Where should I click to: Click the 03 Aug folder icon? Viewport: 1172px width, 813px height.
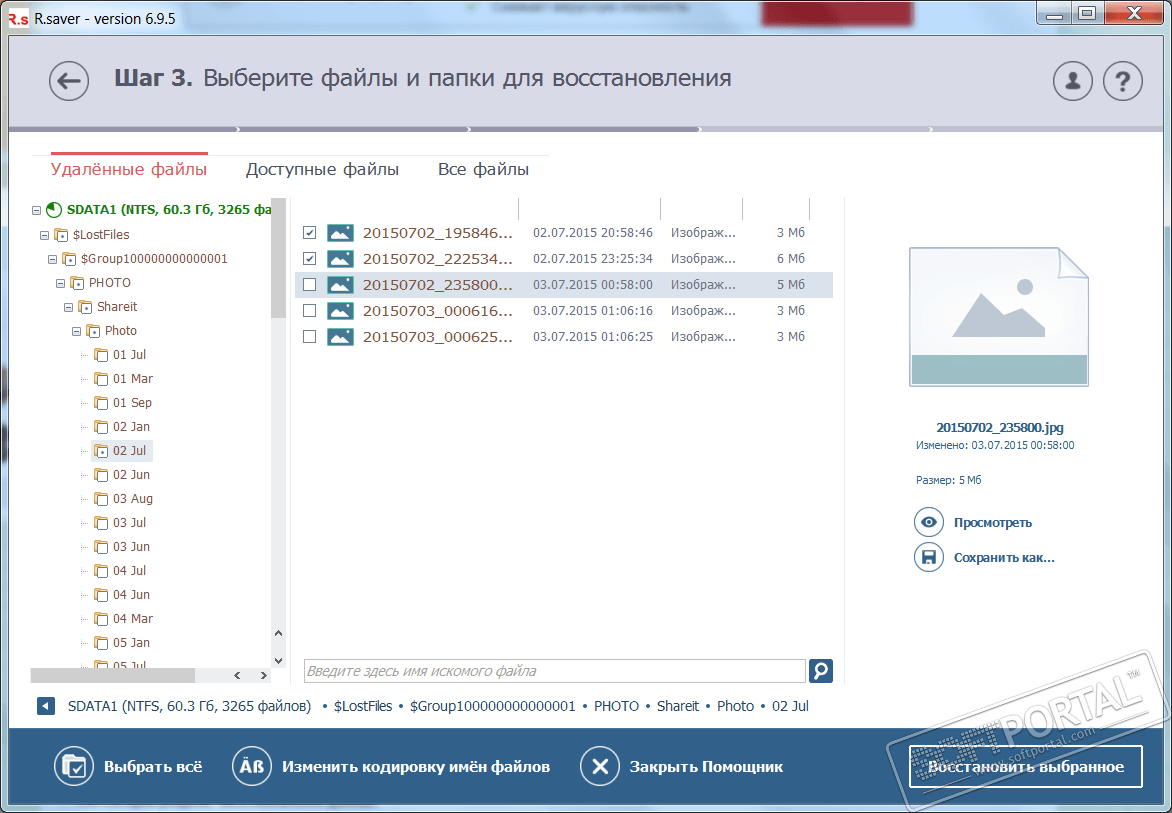(102, 499)
